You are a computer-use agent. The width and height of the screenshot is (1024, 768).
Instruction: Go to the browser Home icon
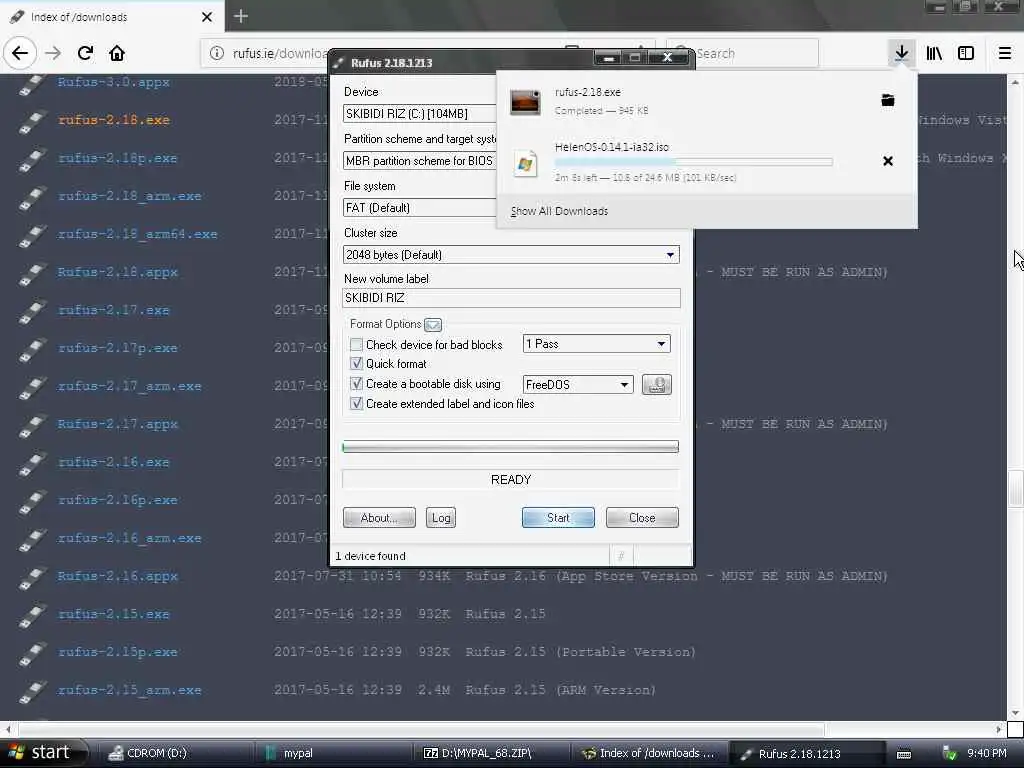coord(117,53)
